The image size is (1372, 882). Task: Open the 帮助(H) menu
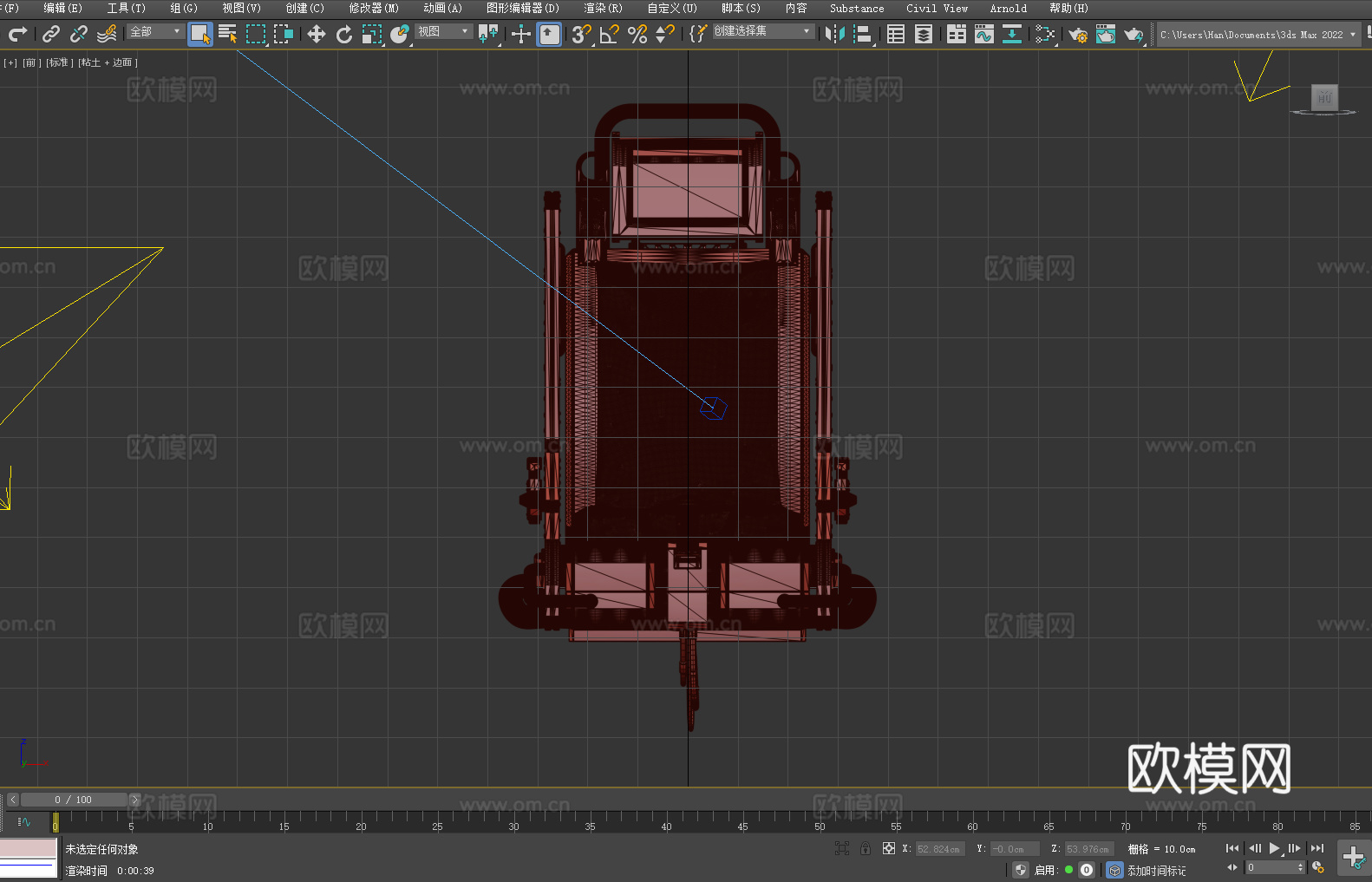point(1068,8)
